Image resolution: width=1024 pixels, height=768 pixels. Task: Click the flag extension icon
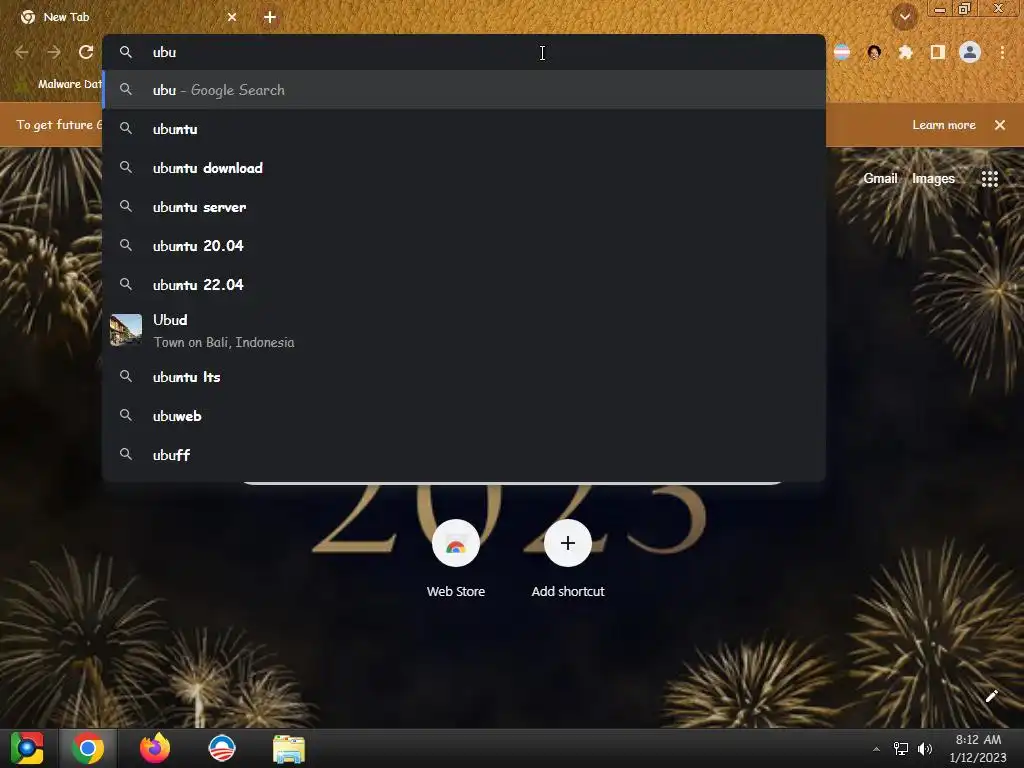(842, 52)
